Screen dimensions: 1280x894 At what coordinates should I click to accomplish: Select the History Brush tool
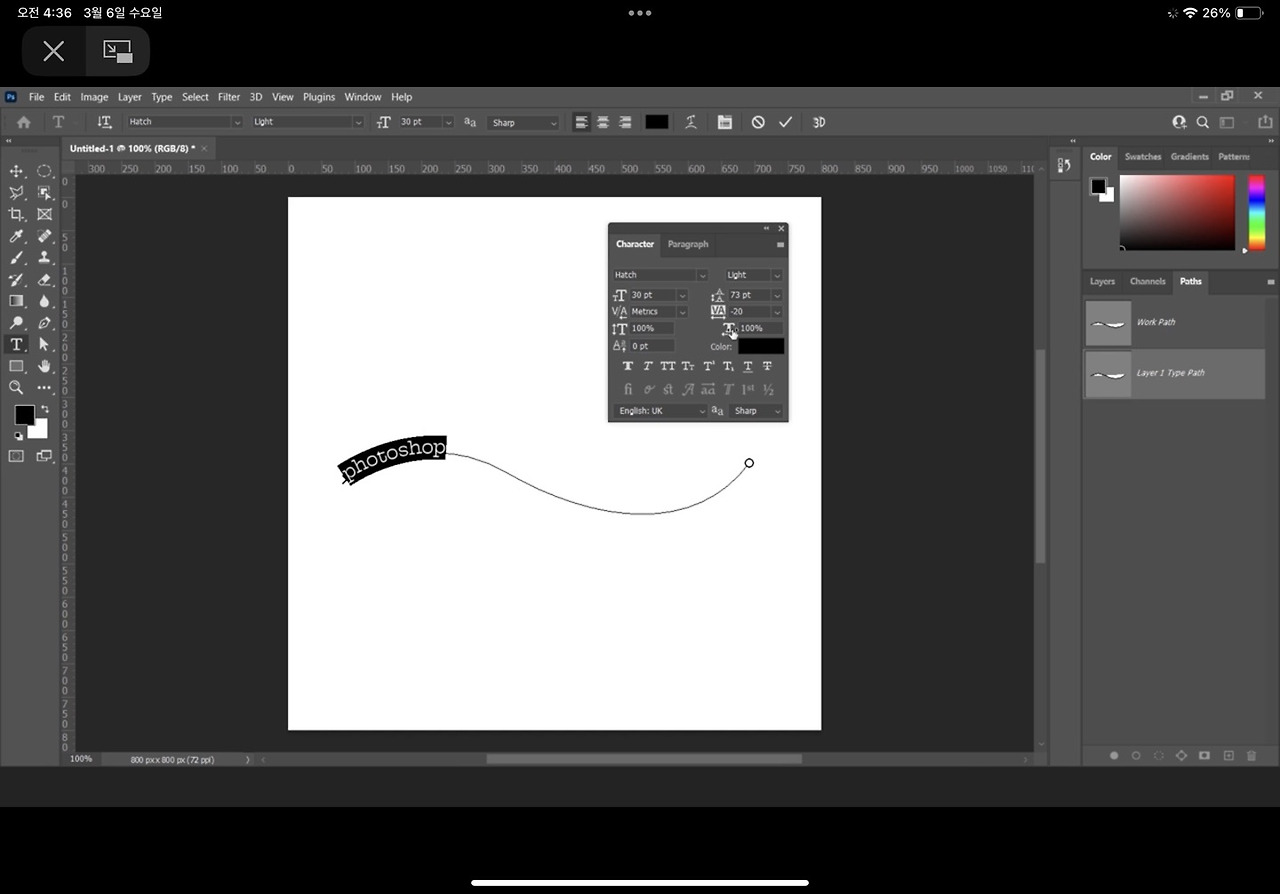pos(16,280)
